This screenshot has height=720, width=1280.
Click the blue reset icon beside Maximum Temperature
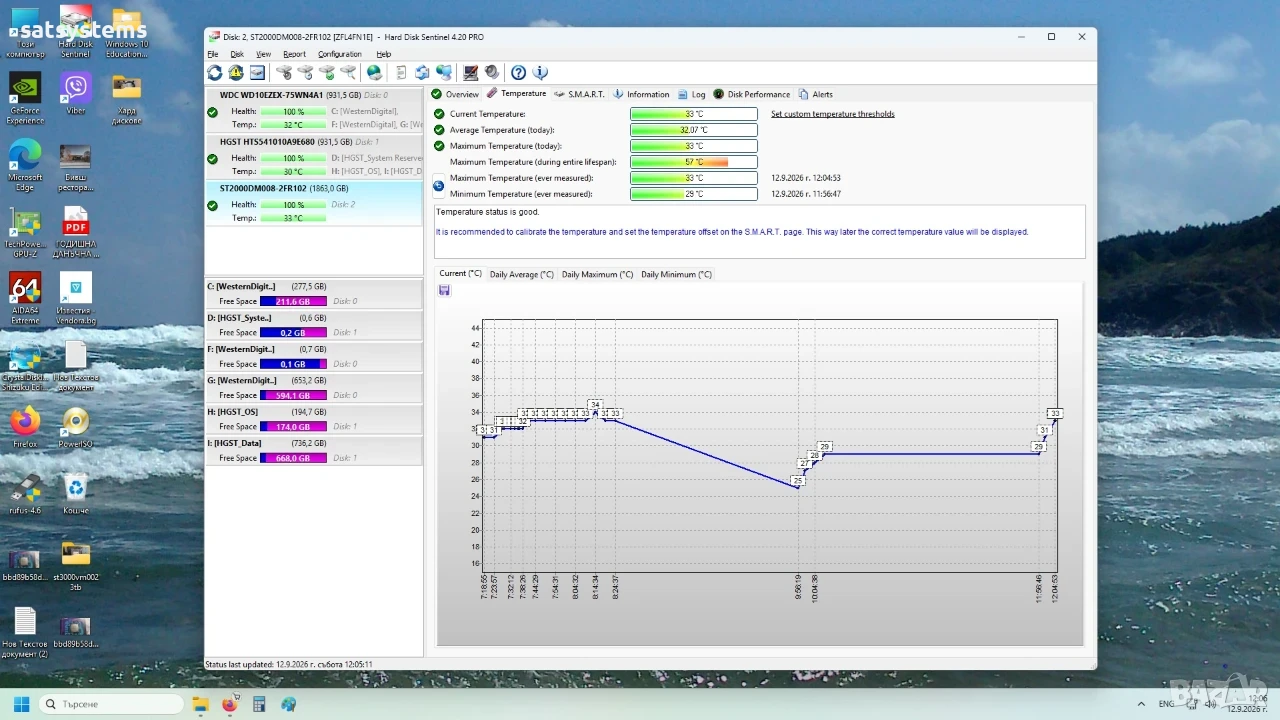coord(438,186)
